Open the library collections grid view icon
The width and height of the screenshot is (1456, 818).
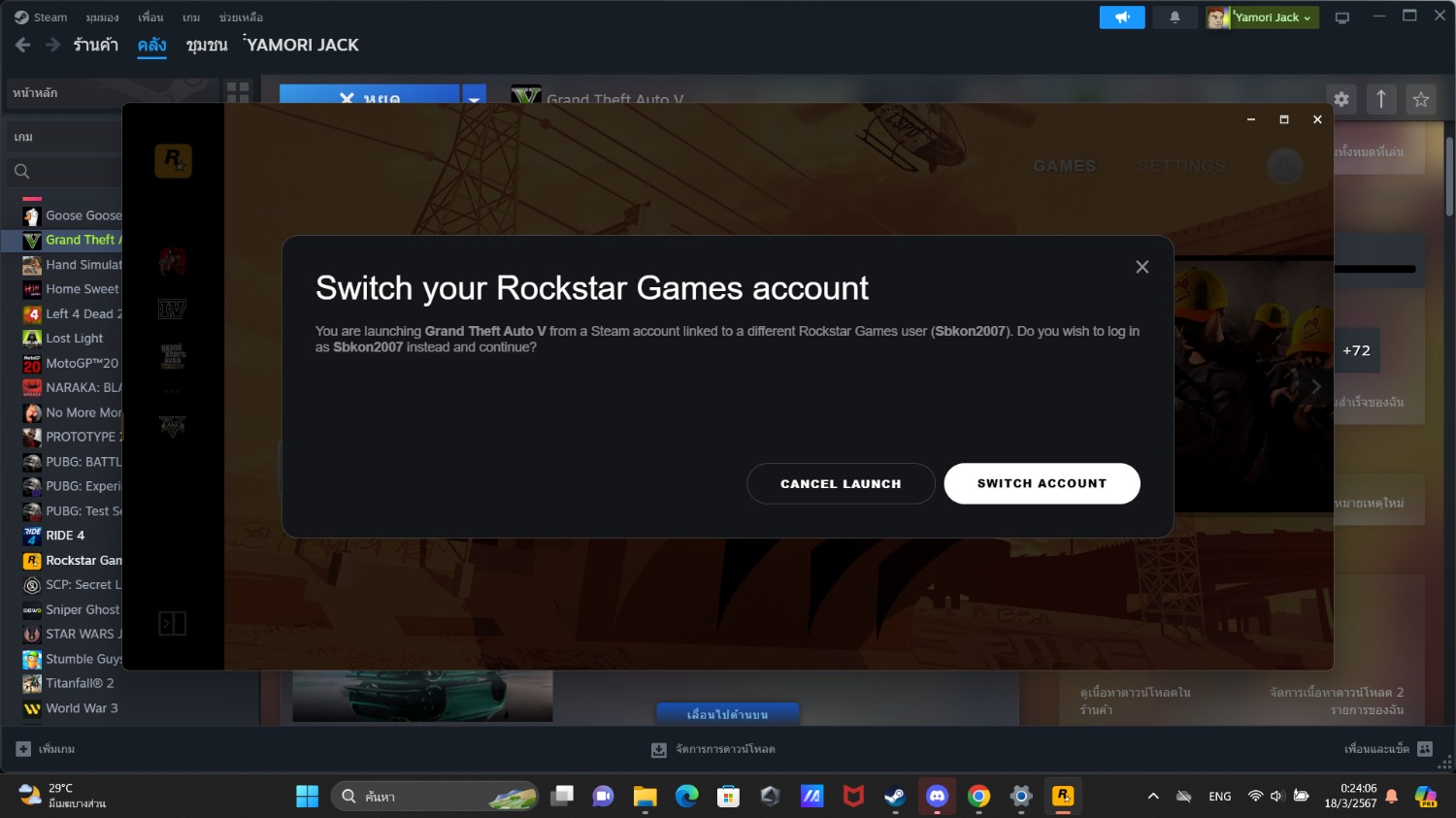(x=238, y=93)
